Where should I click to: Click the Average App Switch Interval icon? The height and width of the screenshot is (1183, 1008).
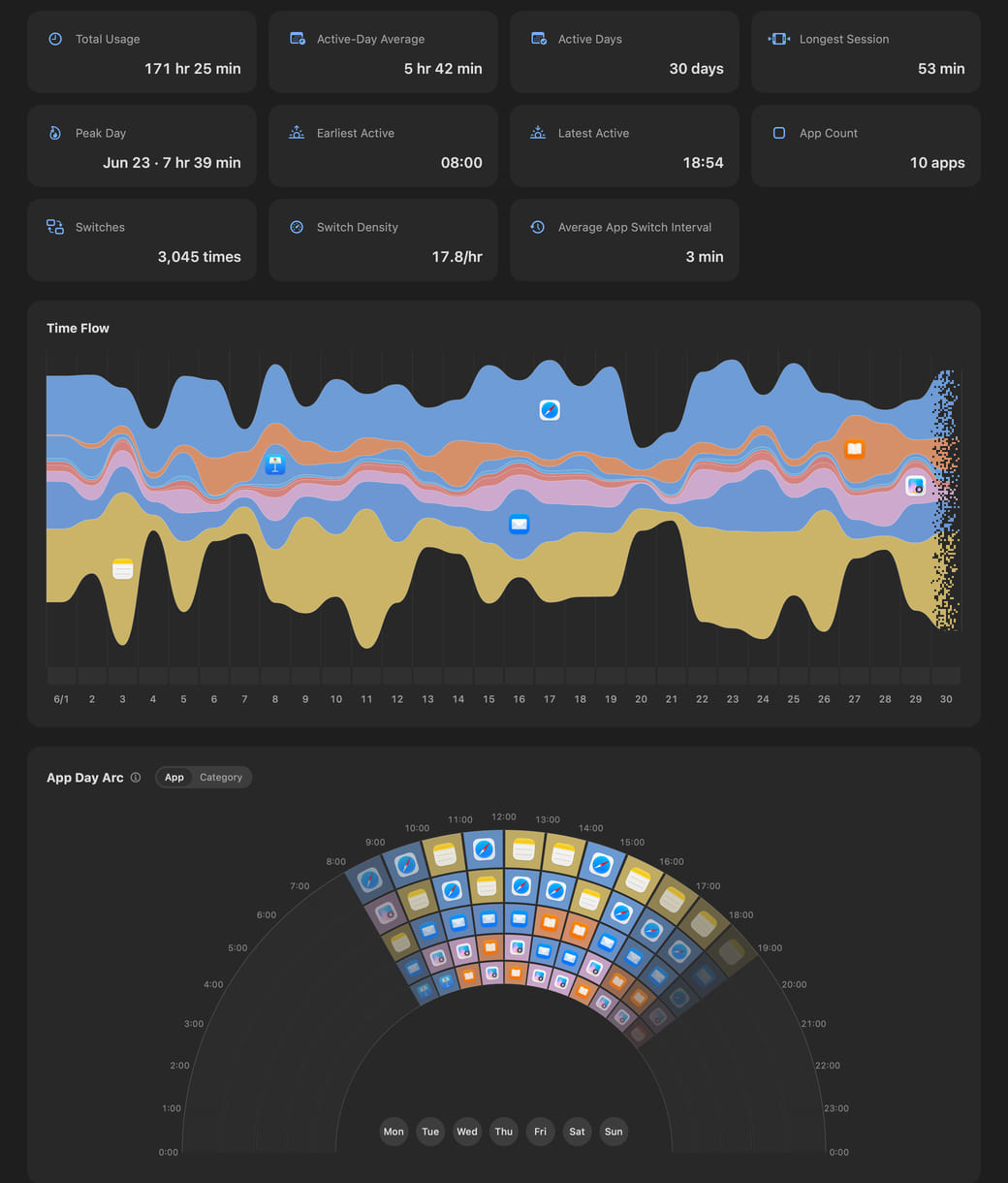(x=538, y=227)
